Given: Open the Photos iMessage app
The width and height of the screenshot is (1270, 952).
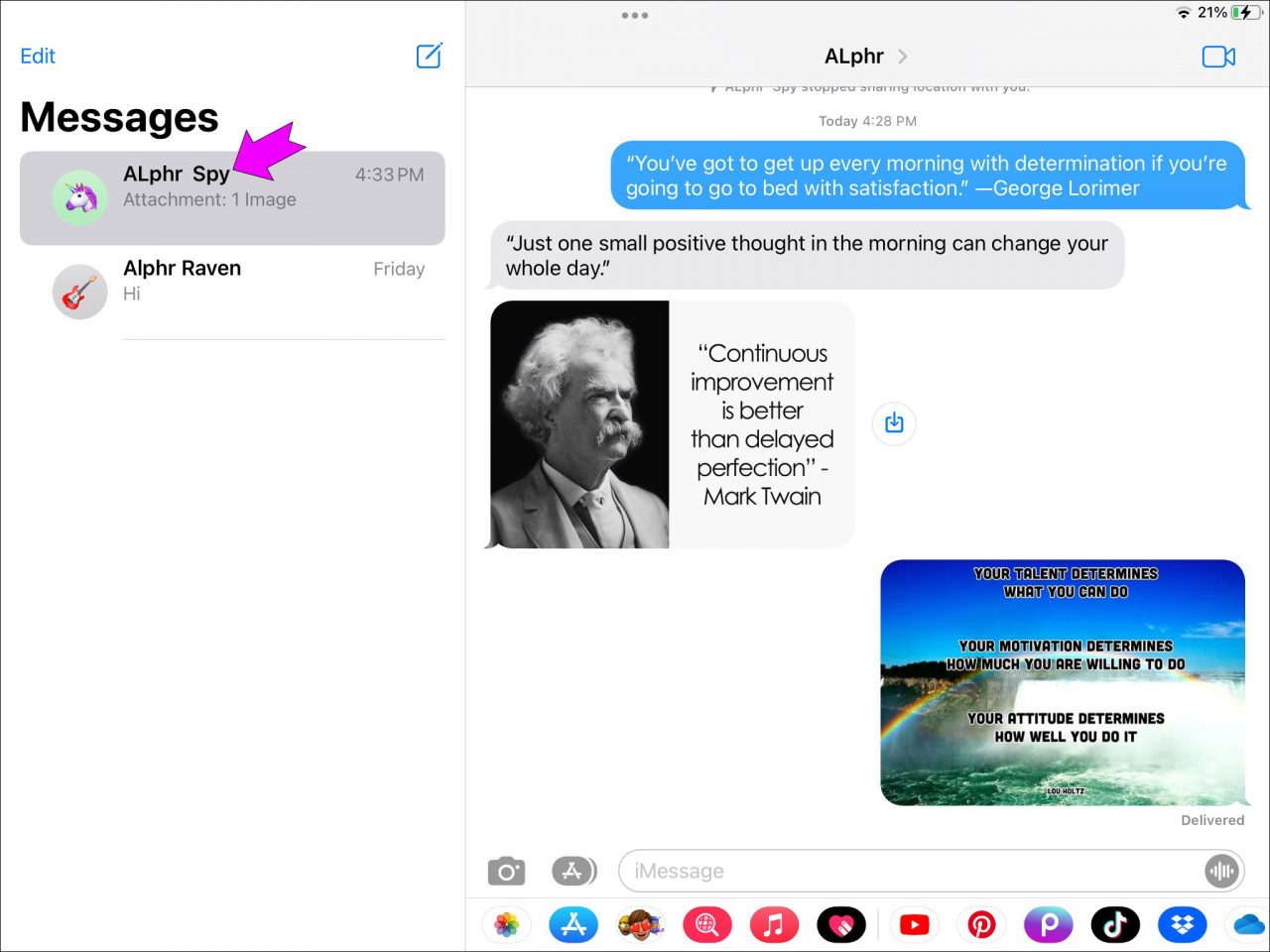Looking at the screenshot, I should tap(506, 924).
